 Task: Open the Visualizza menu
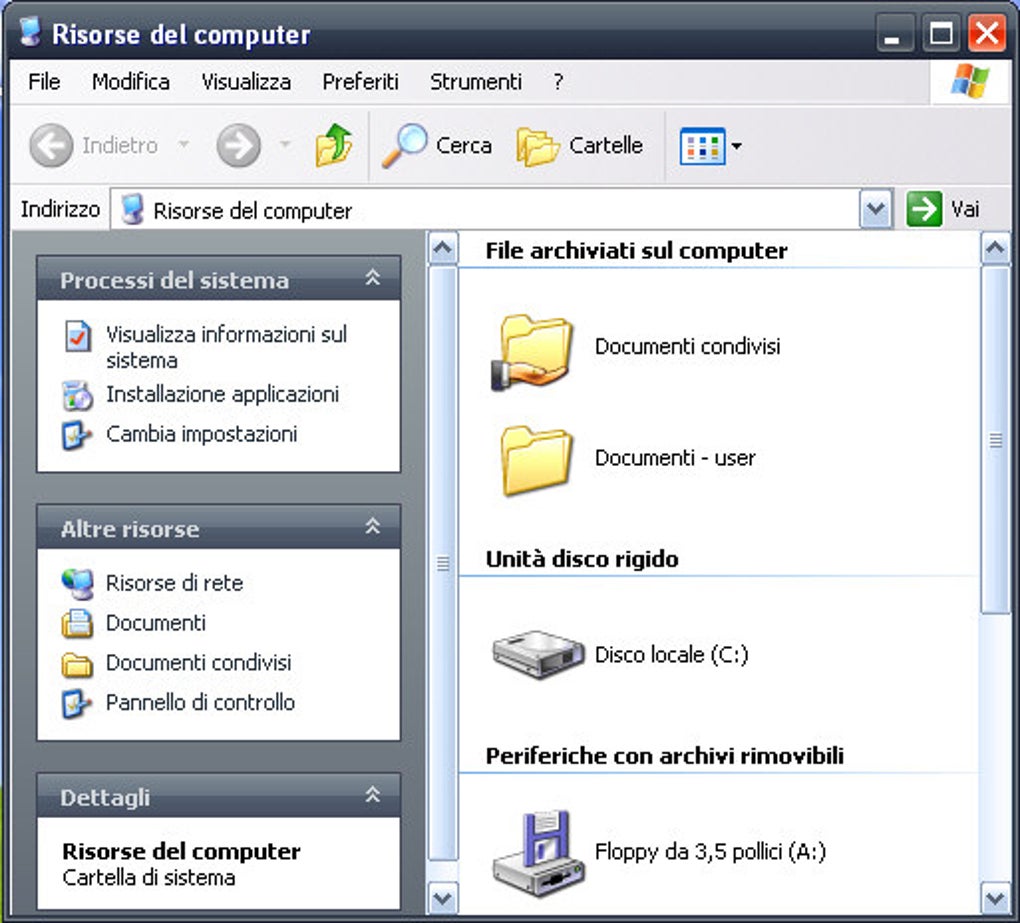[246, 81]
